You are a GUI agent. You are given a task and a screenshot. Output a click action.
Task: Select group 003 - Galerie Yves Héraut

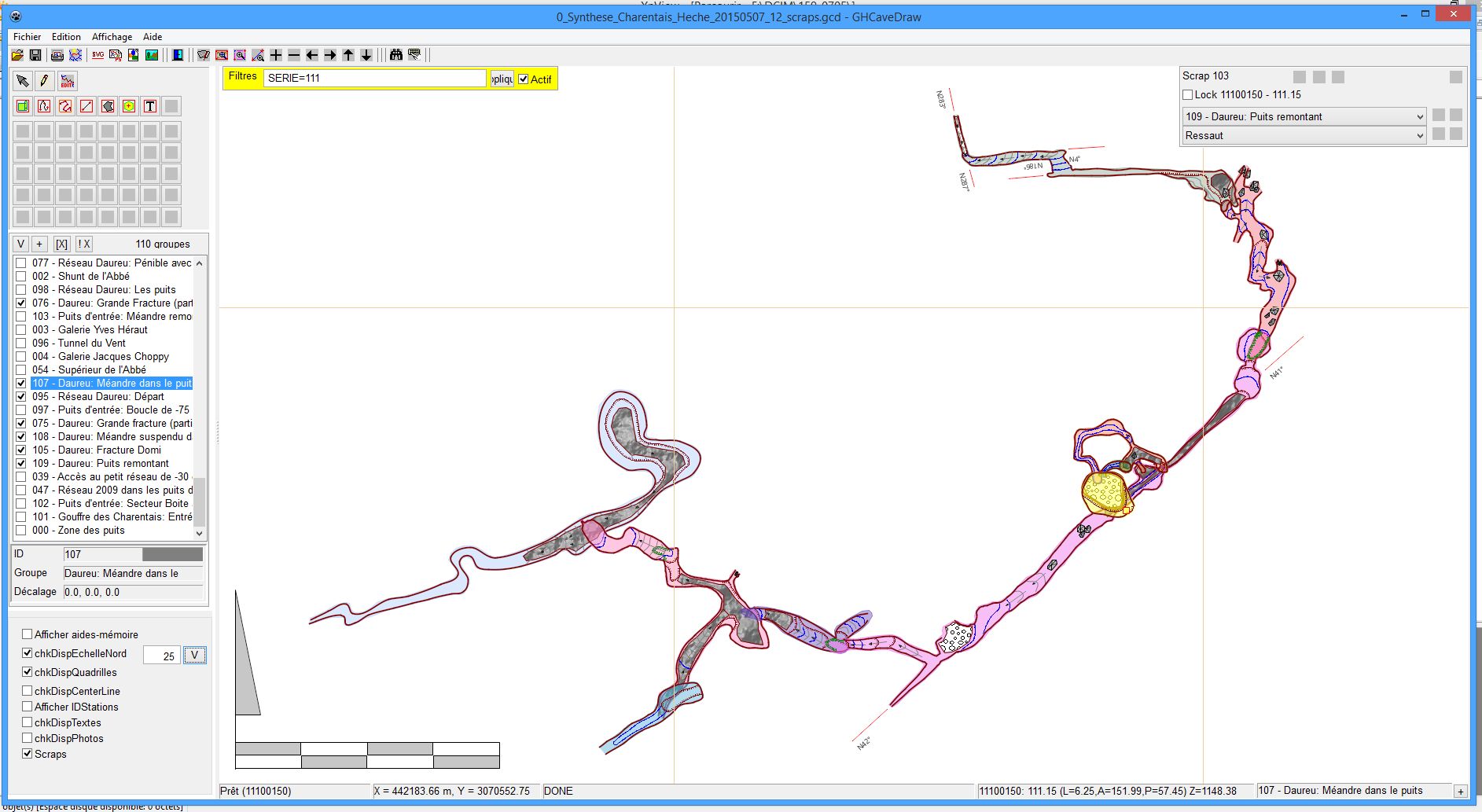[x=90, y=329]
